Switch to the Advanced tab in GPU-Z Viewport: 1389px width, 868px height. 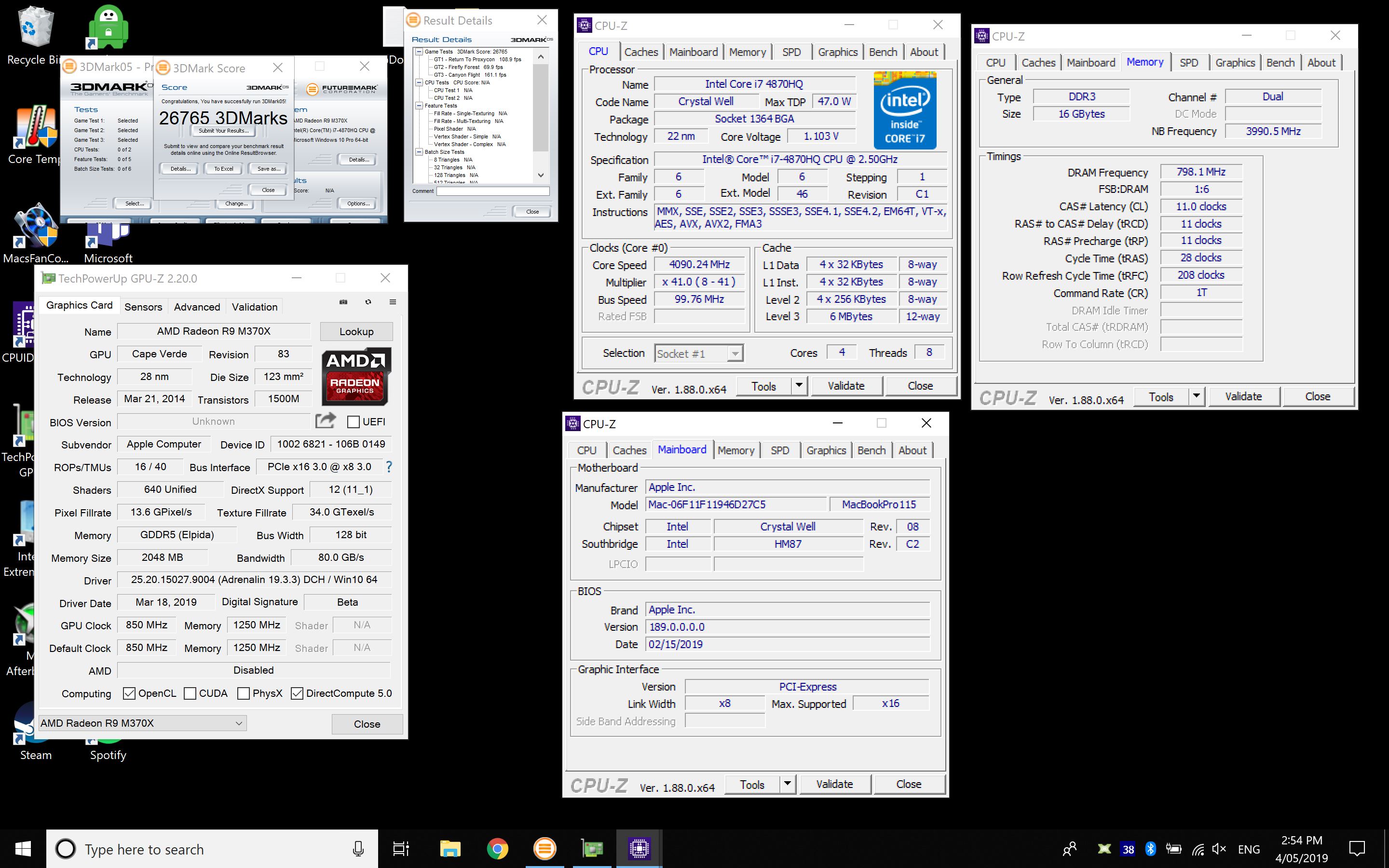click(x=197, y=307)
